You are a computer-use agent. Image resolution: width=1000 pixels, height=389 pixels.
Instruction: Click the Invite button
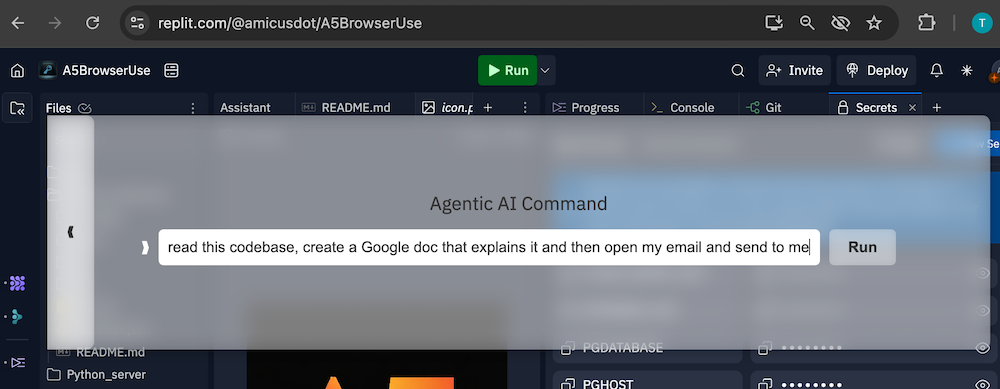[795, 71]
